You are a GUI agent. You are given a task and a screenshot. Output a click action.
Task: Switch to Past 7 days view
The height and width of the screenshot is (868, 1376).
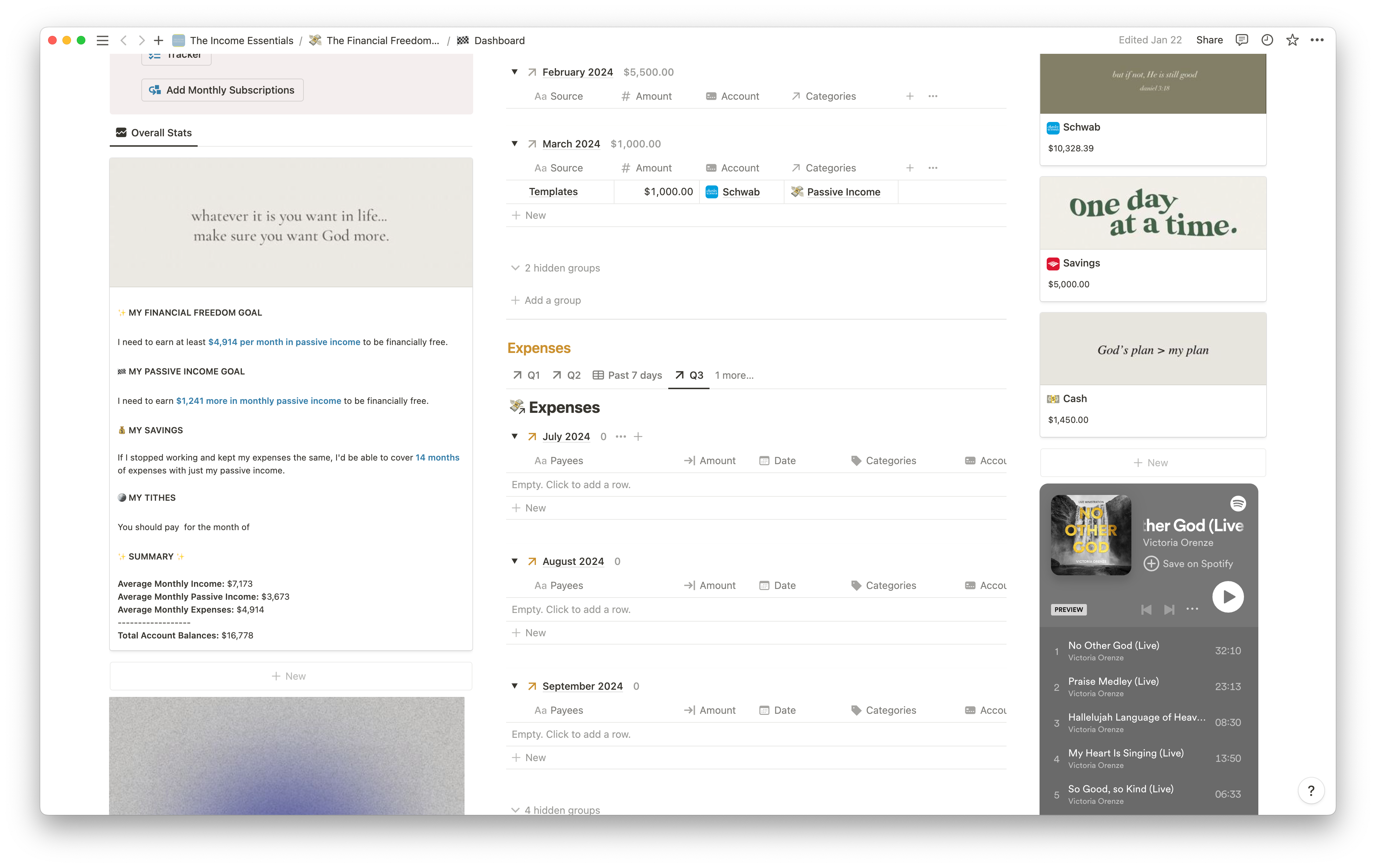point(627,376)
